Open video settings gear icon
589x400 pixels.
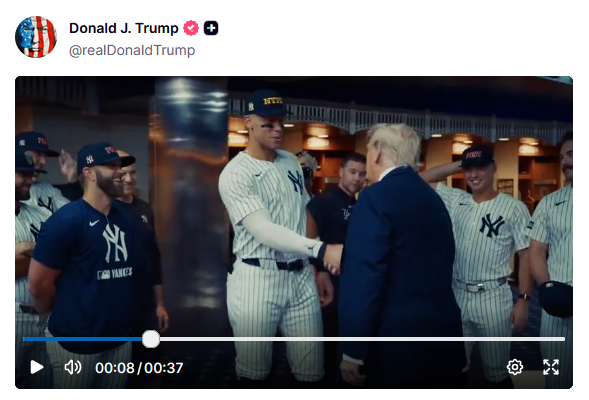click(515, 367)
